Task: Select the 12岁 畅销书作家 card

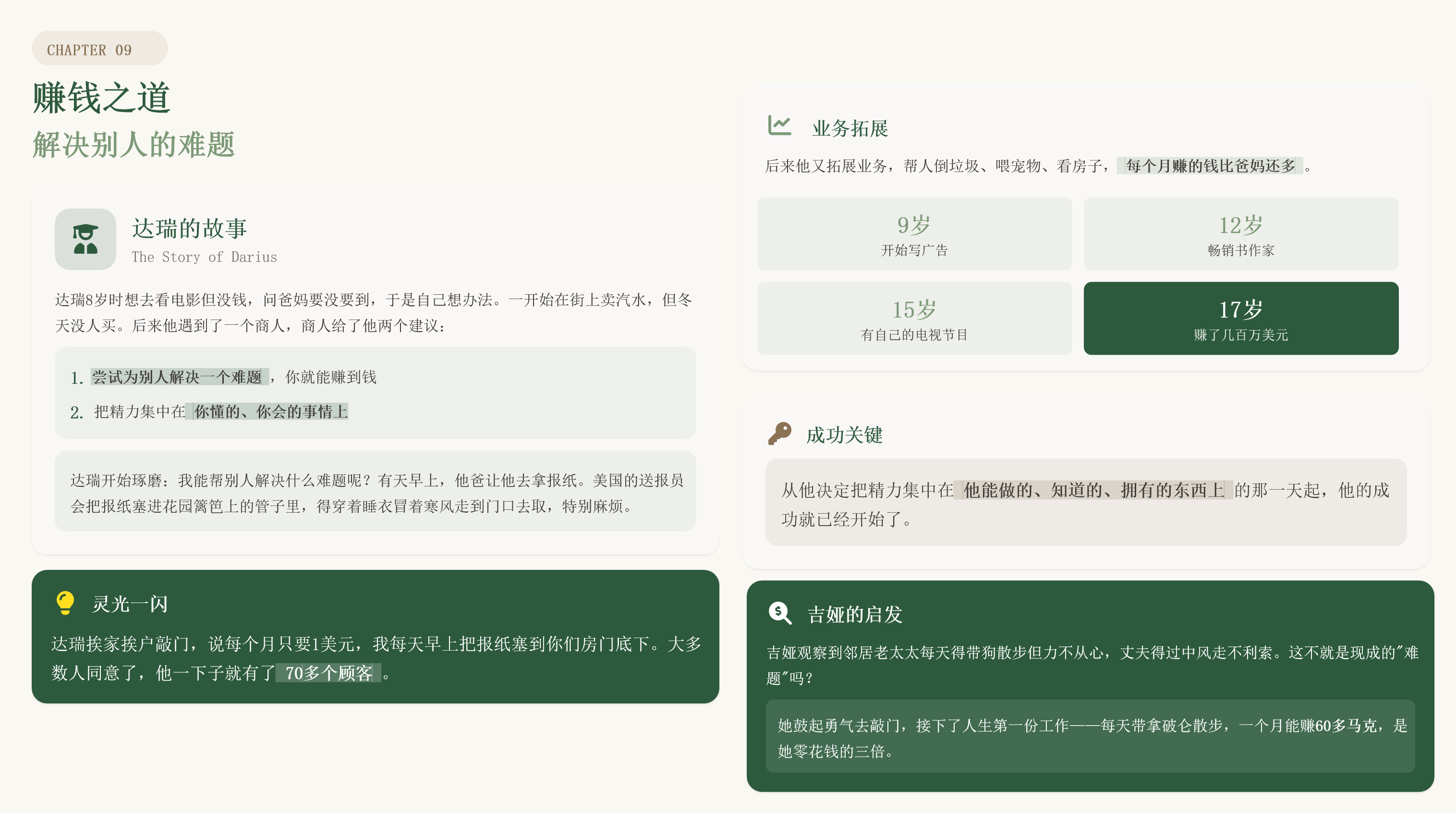Action: point(1241,234)
